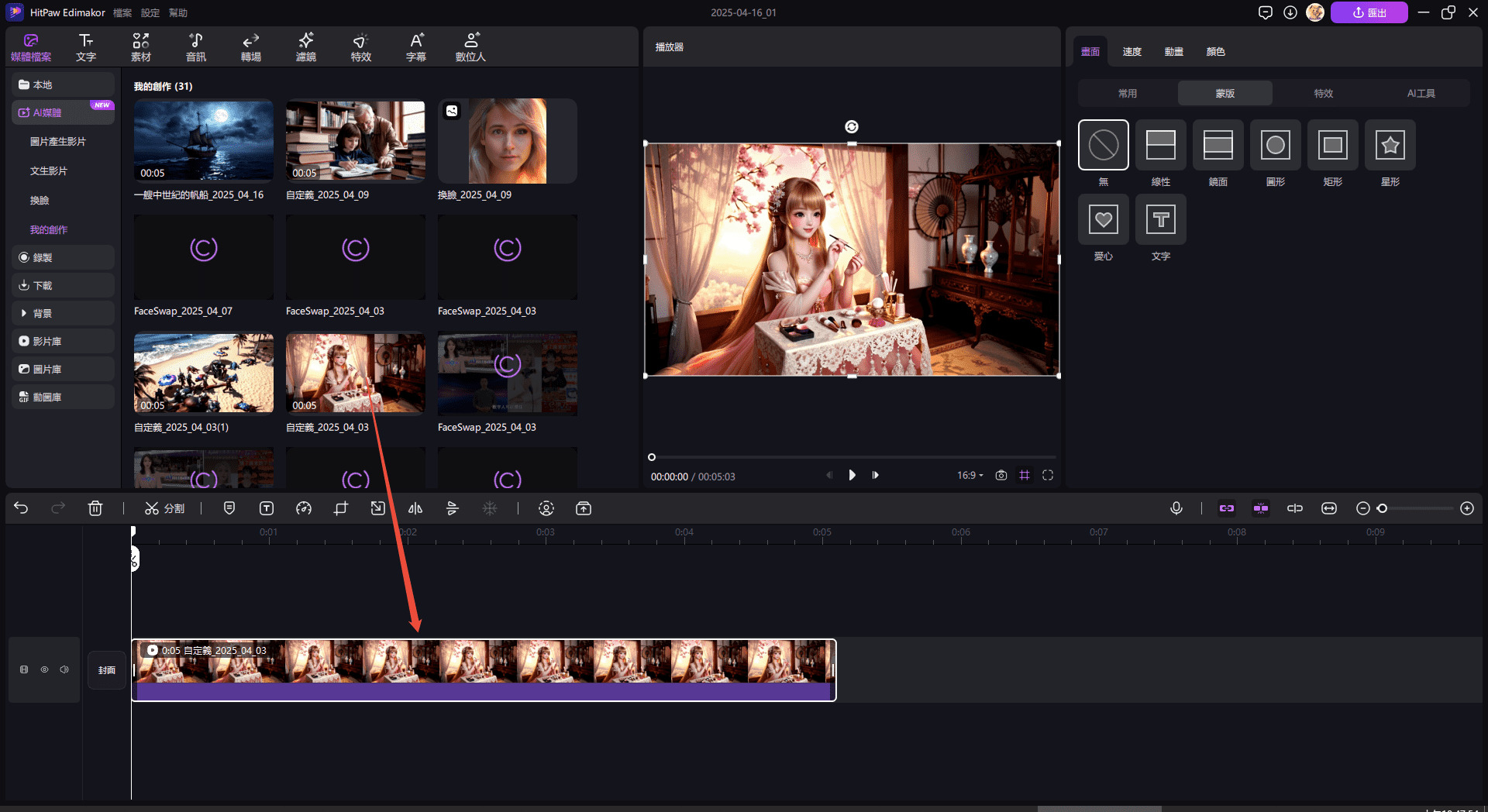Enter fullscreen preview mode
1488x812 pixels.
[x=1048, y=475]
